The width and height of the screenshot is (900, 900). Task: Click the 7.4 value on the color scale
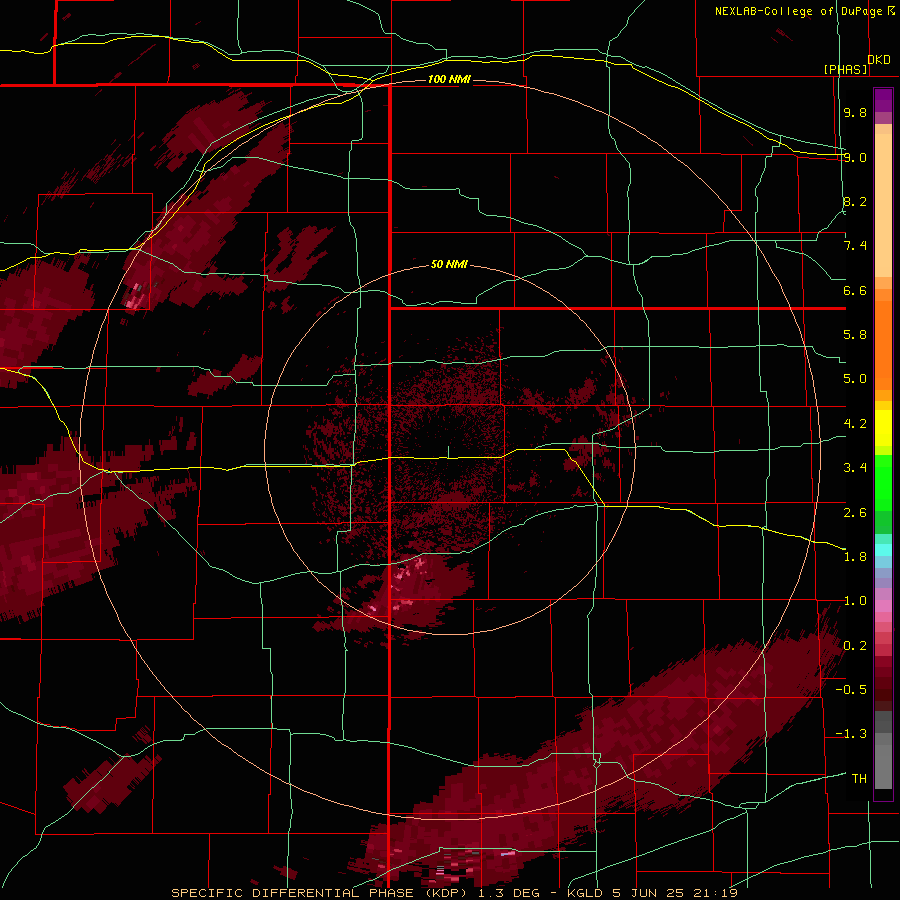(x=855, y=246)
